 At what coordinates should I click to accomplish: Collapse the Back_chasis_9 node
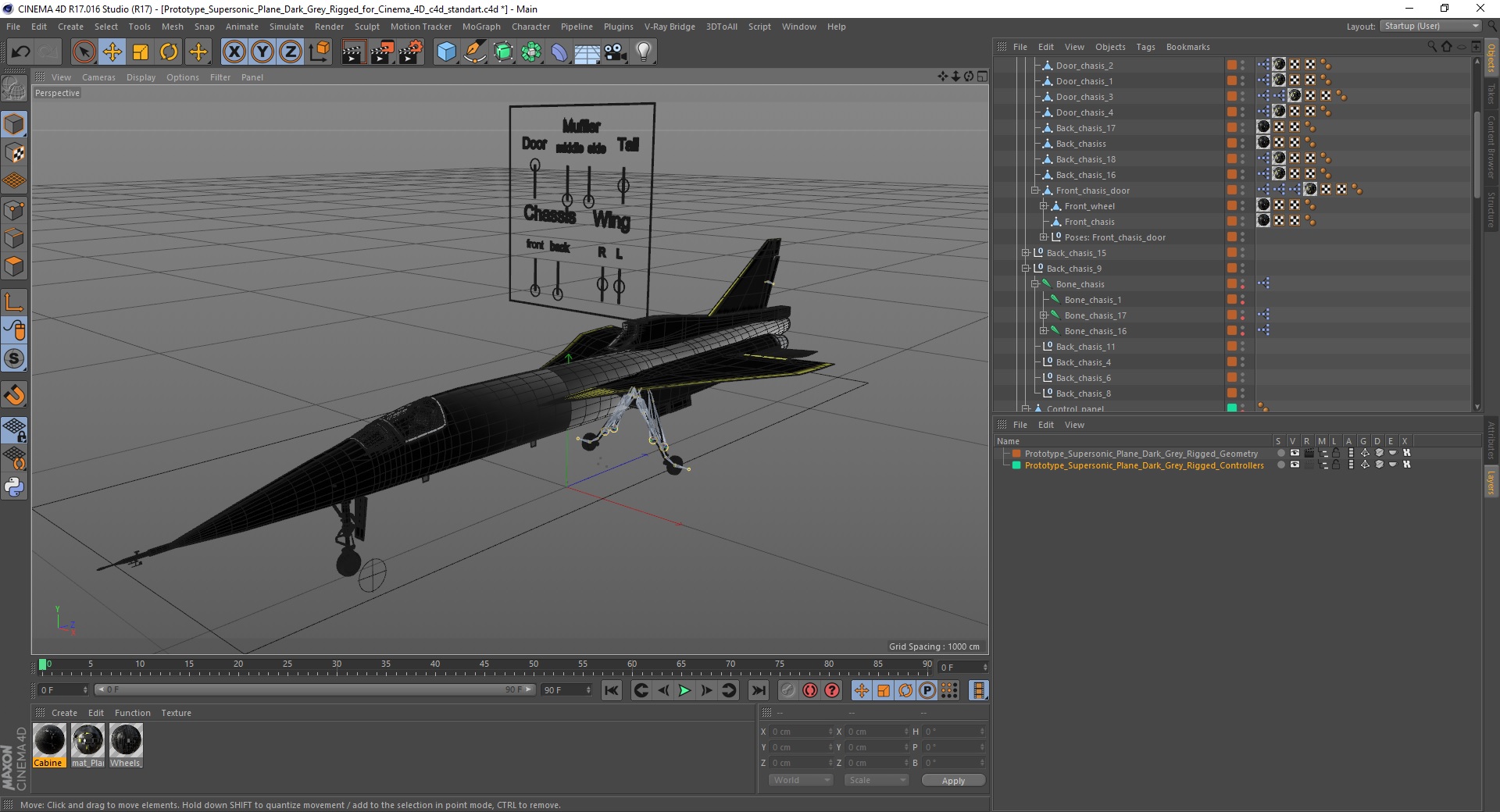click(1025, 269)
